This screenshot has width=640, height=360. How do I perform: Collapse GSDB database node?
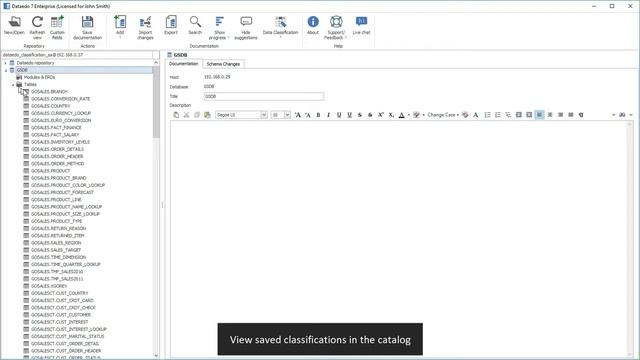tap(6, 70)
